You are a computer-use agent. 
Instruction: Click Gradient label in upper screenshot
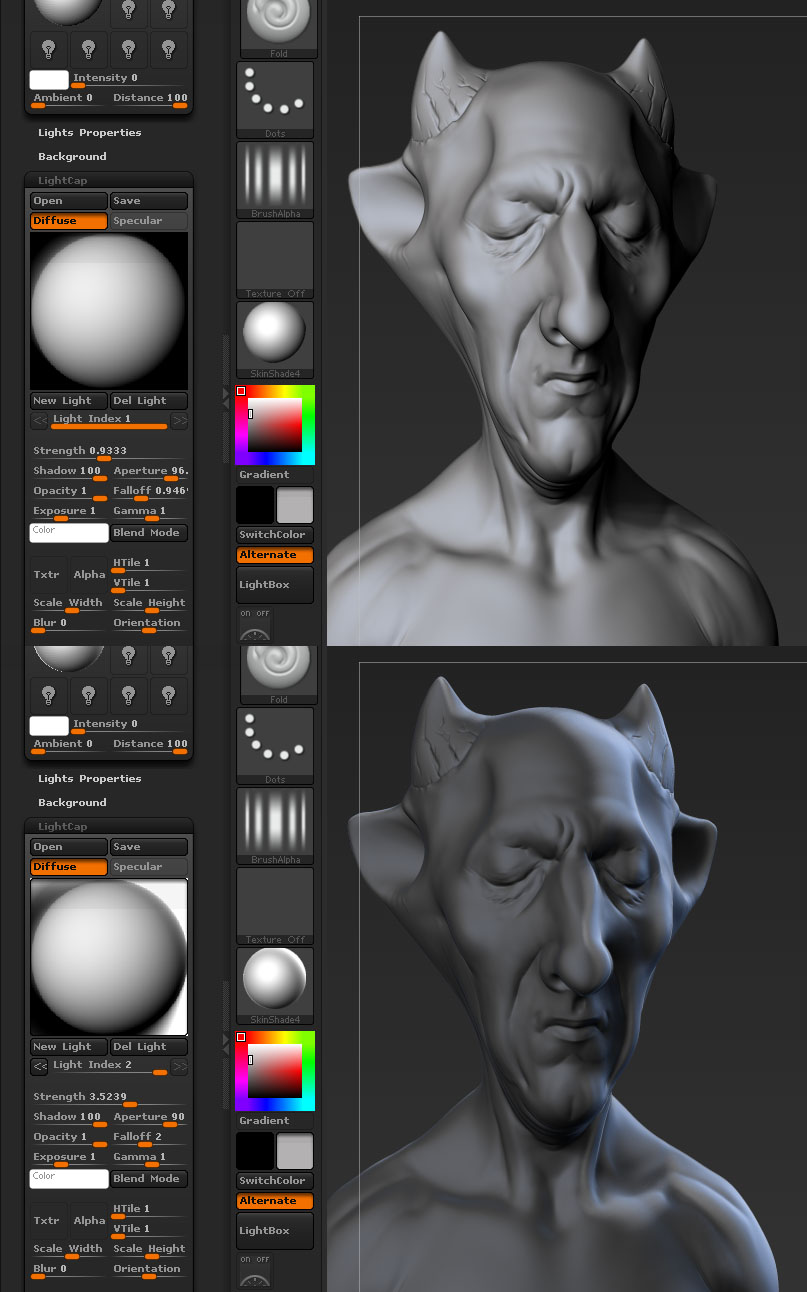(x=264, y=475)
